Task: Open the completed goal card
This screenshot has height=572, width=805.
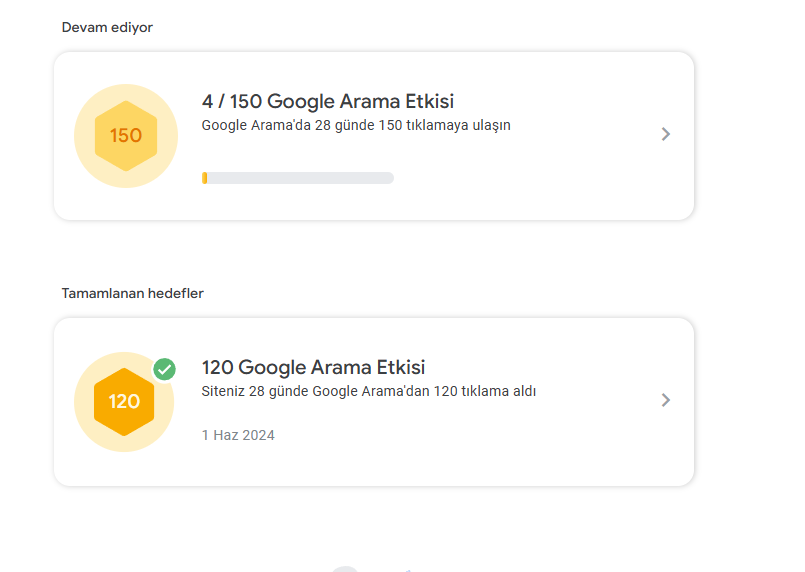Action: coord(374,402)
